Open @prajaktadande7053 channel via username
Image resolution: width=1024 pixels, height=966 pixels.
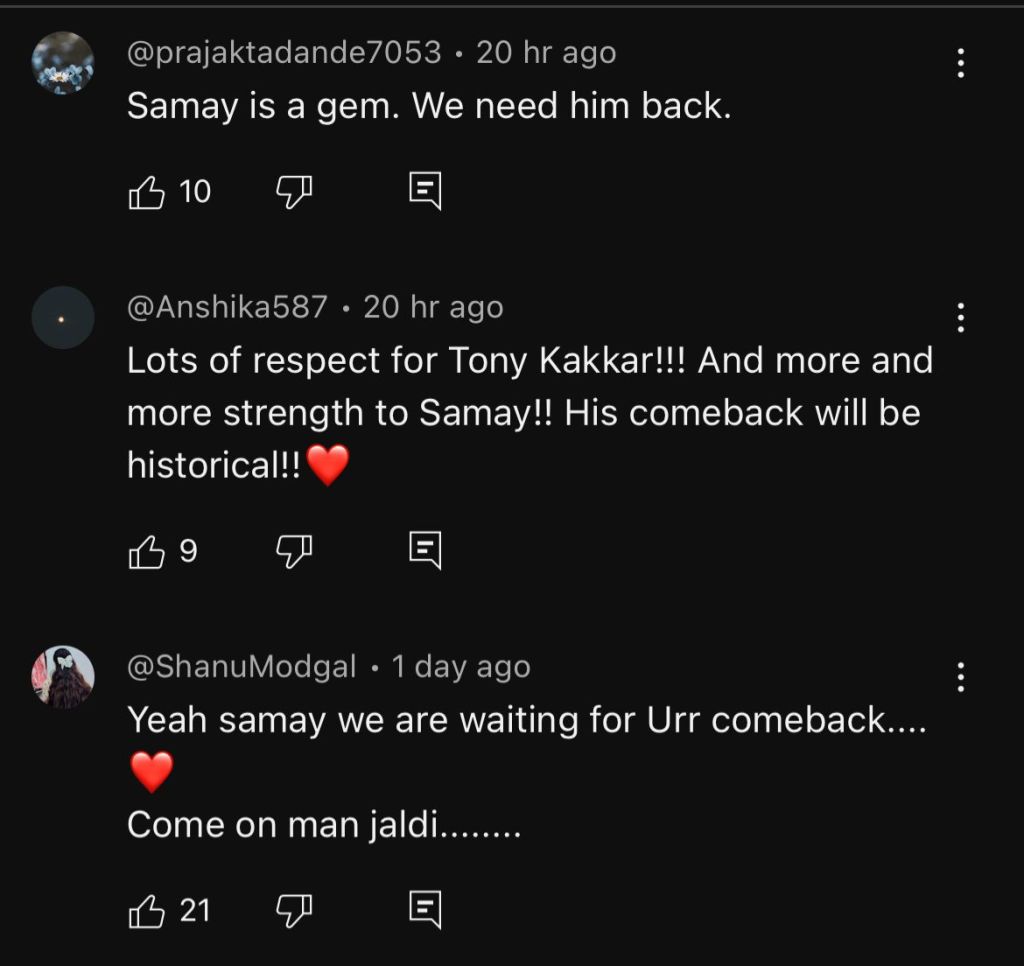pos(284,53)
